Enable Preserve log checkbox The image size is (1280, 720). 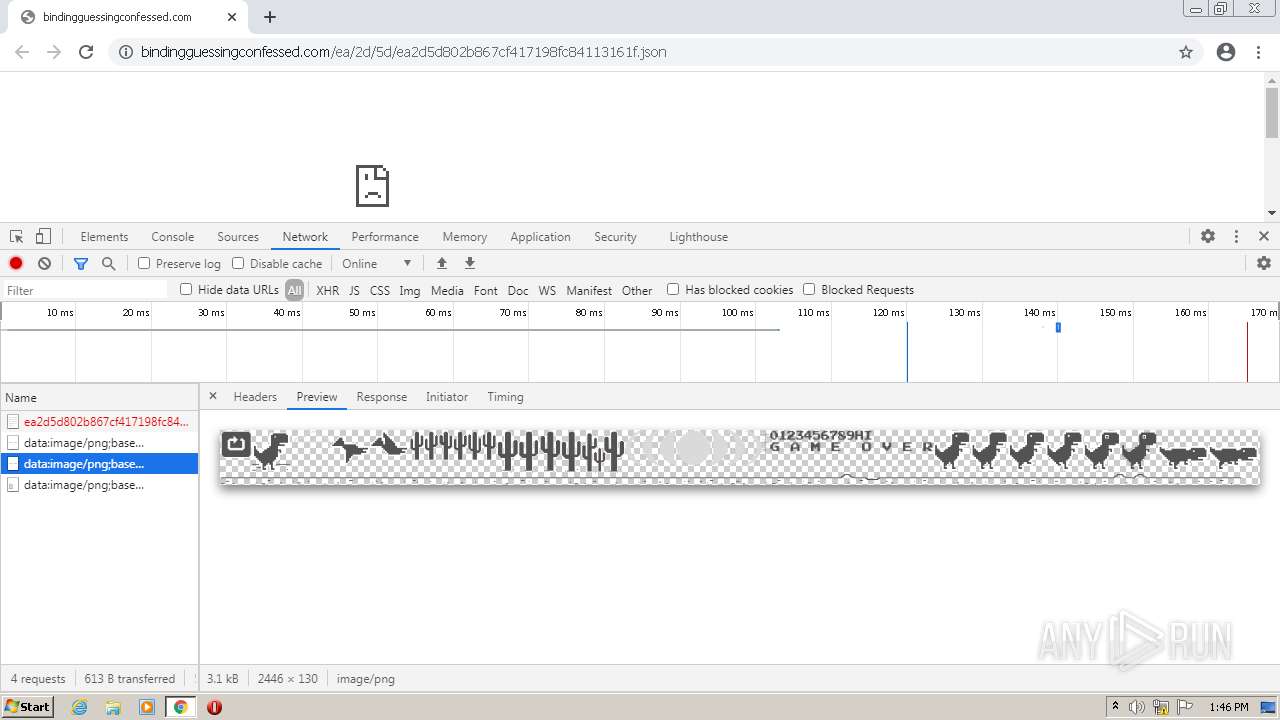click(144, 263)
